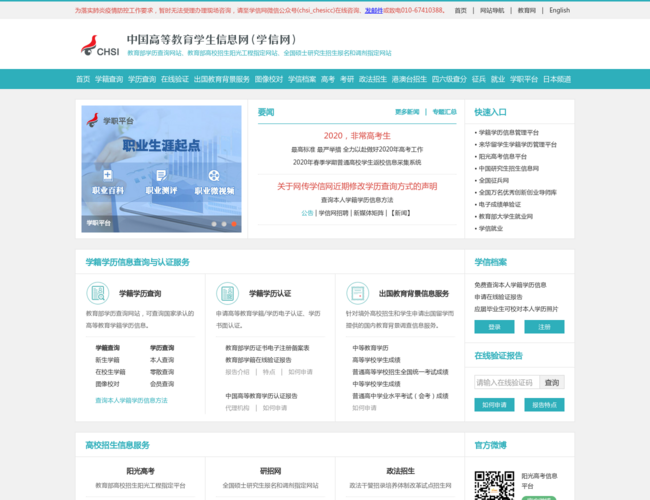
Task: Click the 注册 button under 学信档案
Action: click(544, 327)
